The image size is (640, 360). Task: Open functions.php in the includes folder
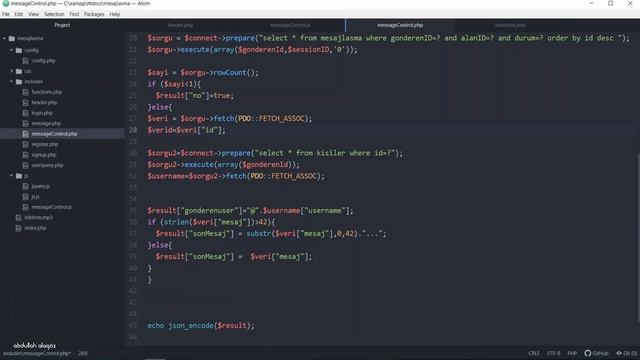coord(47,92)
